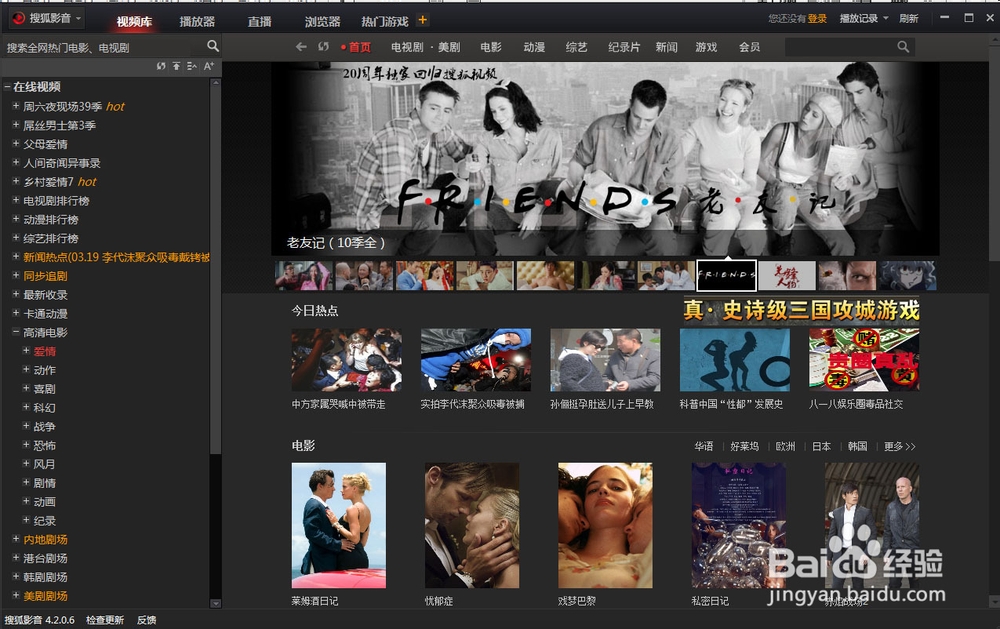Viewport: 1000px width, 629px height.
Task: Collapse the 高清电影 node
Action: click(16, 332)
